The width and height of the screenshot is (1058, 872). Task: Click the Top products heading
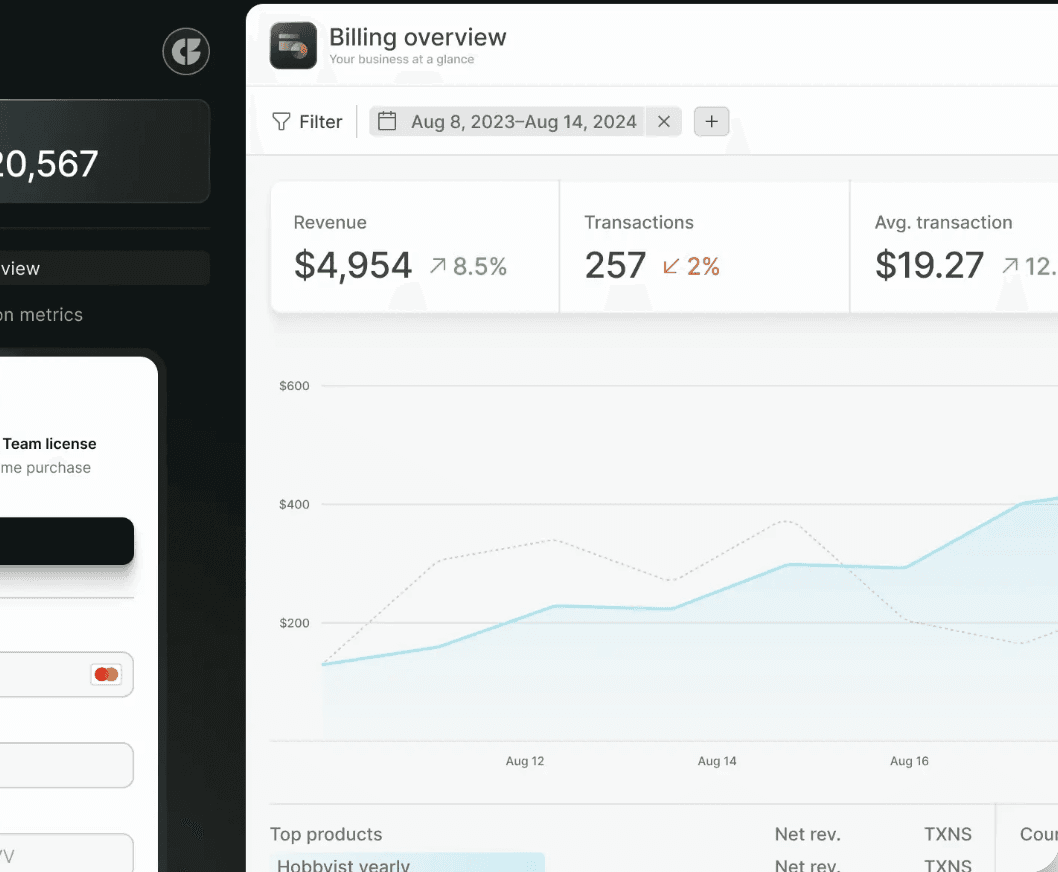click(x=326, y=834)
